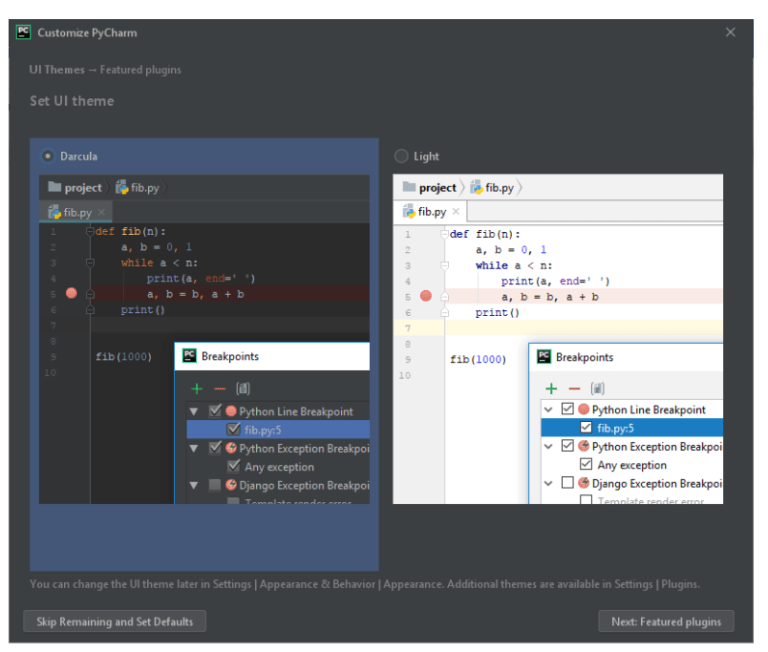
Task: Click 'Featured plugins' breadcrumb step text
Action: pyautogui.click(x=141, y=70)
